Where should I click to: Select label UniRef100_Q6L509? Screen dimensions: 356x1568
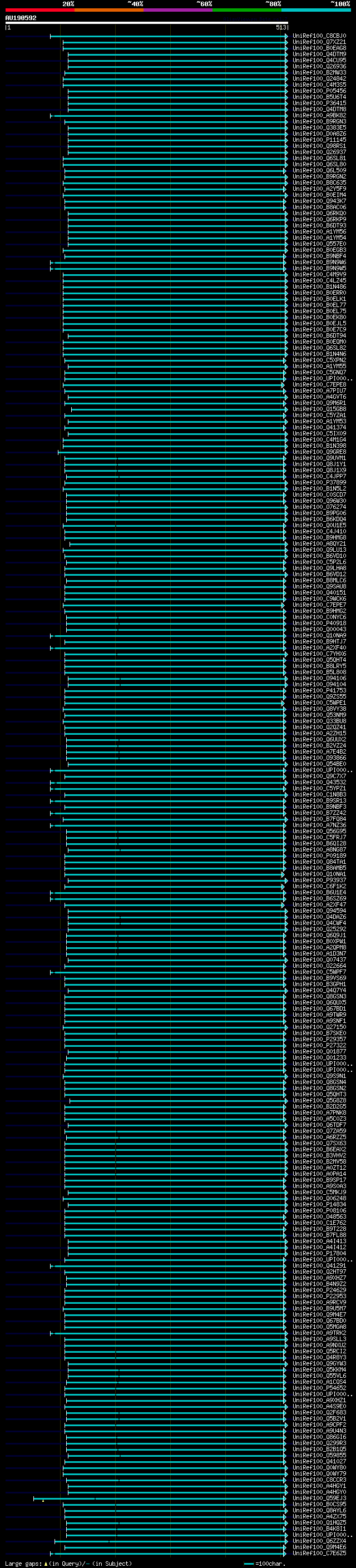(319, 170)
